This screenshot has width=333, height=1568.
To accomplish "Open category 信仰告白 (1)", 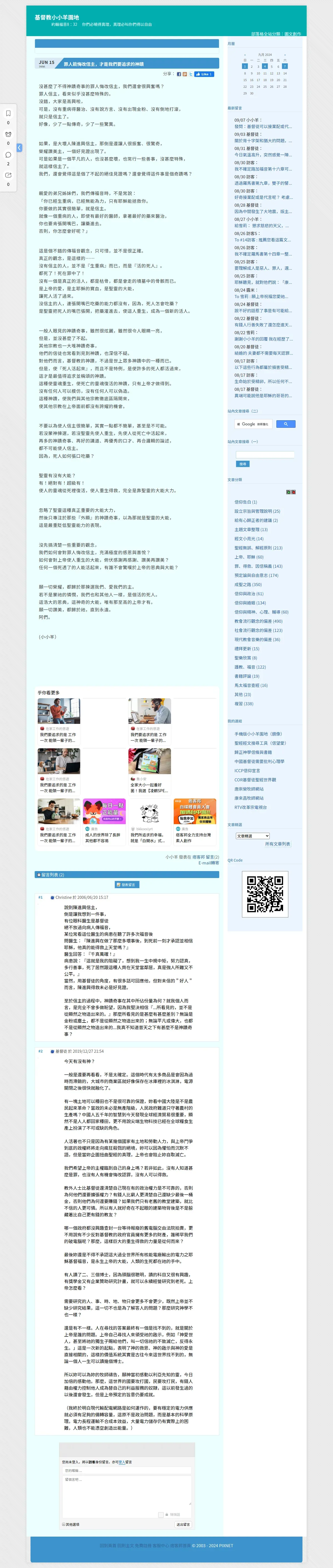I will [x=246, y=502].
